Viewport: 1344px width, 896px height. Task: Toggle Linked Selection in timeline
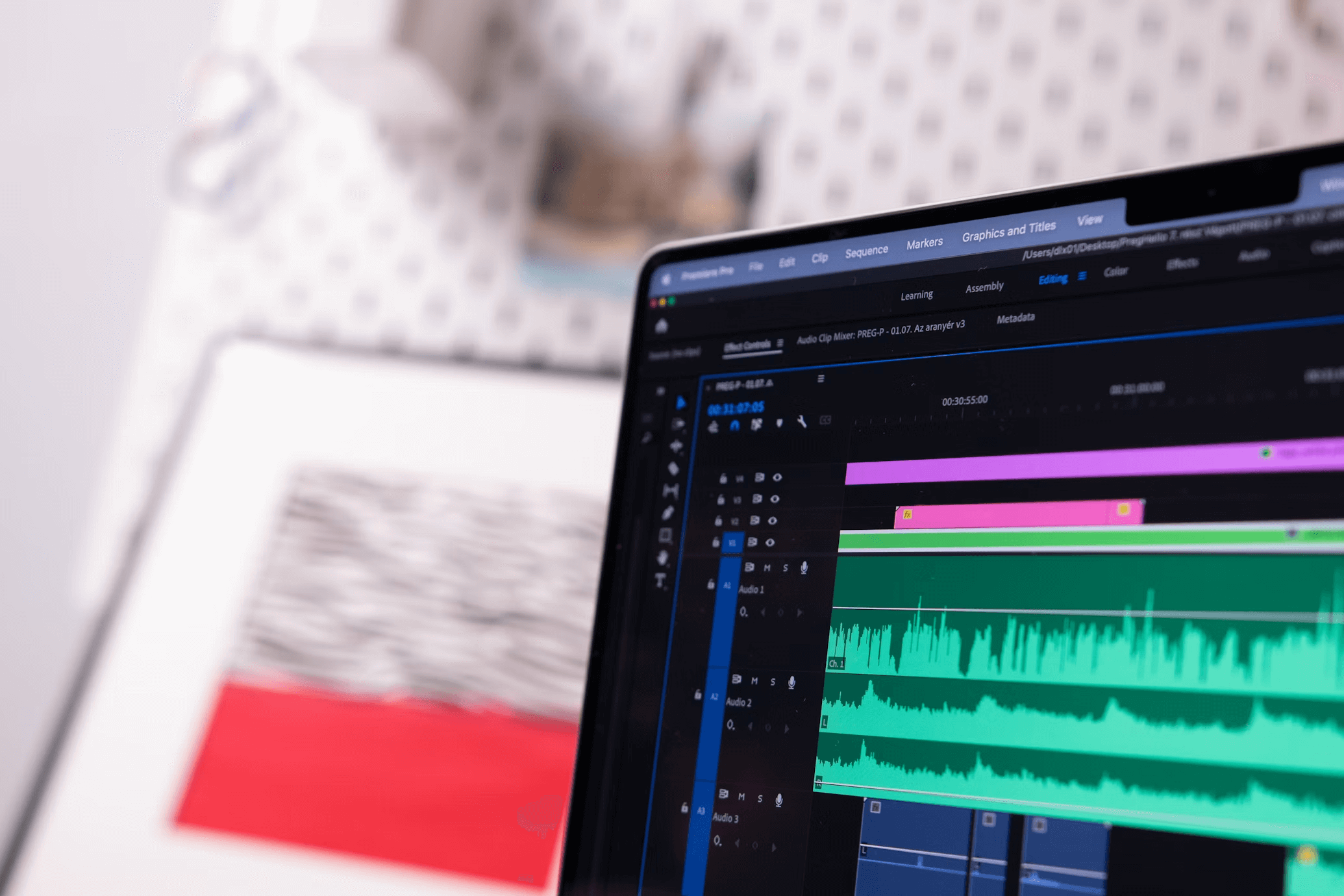(756, 425)
